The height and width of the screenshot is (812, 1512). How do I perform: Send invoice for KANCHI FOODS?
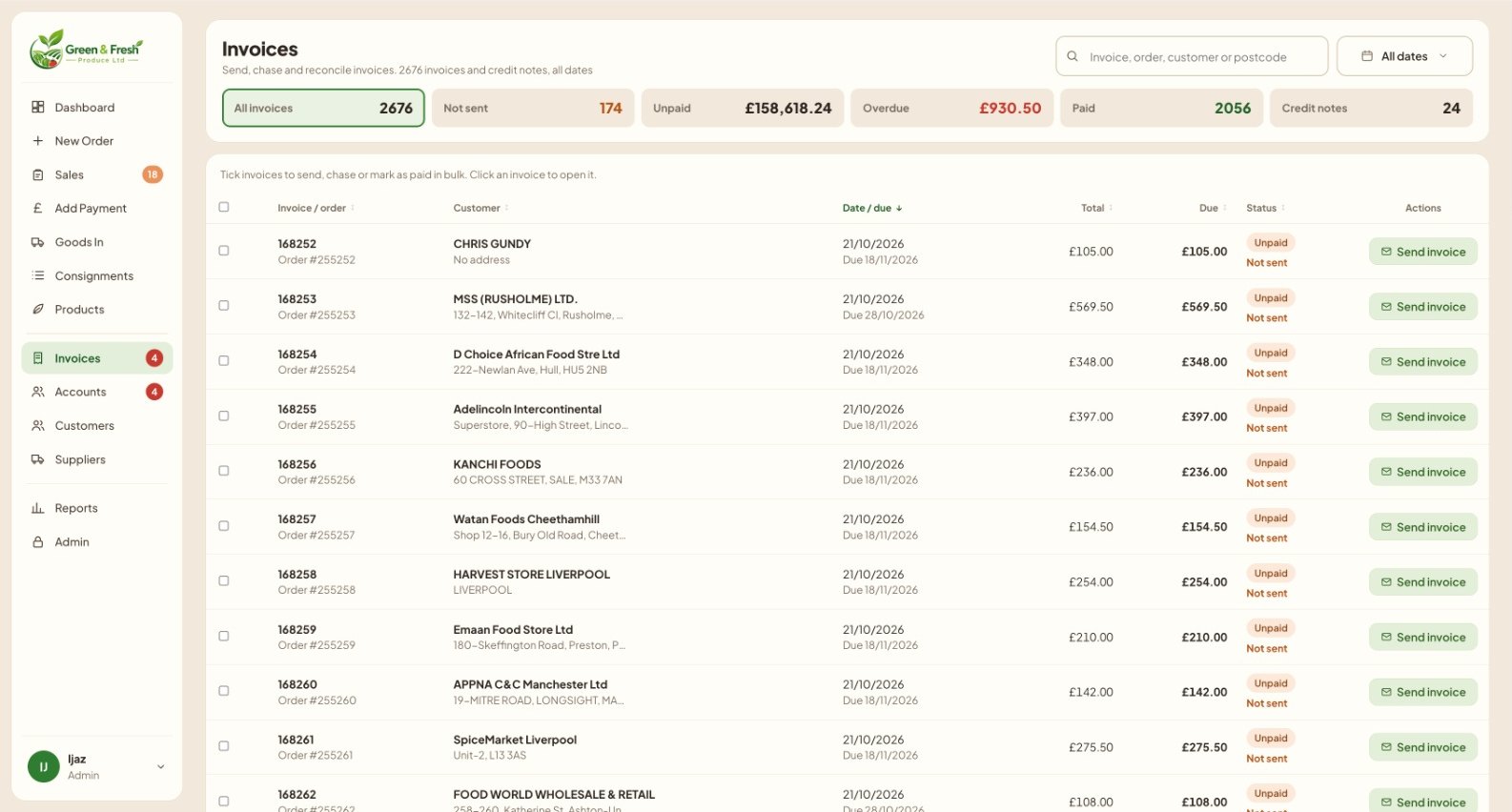point(1423,472)
